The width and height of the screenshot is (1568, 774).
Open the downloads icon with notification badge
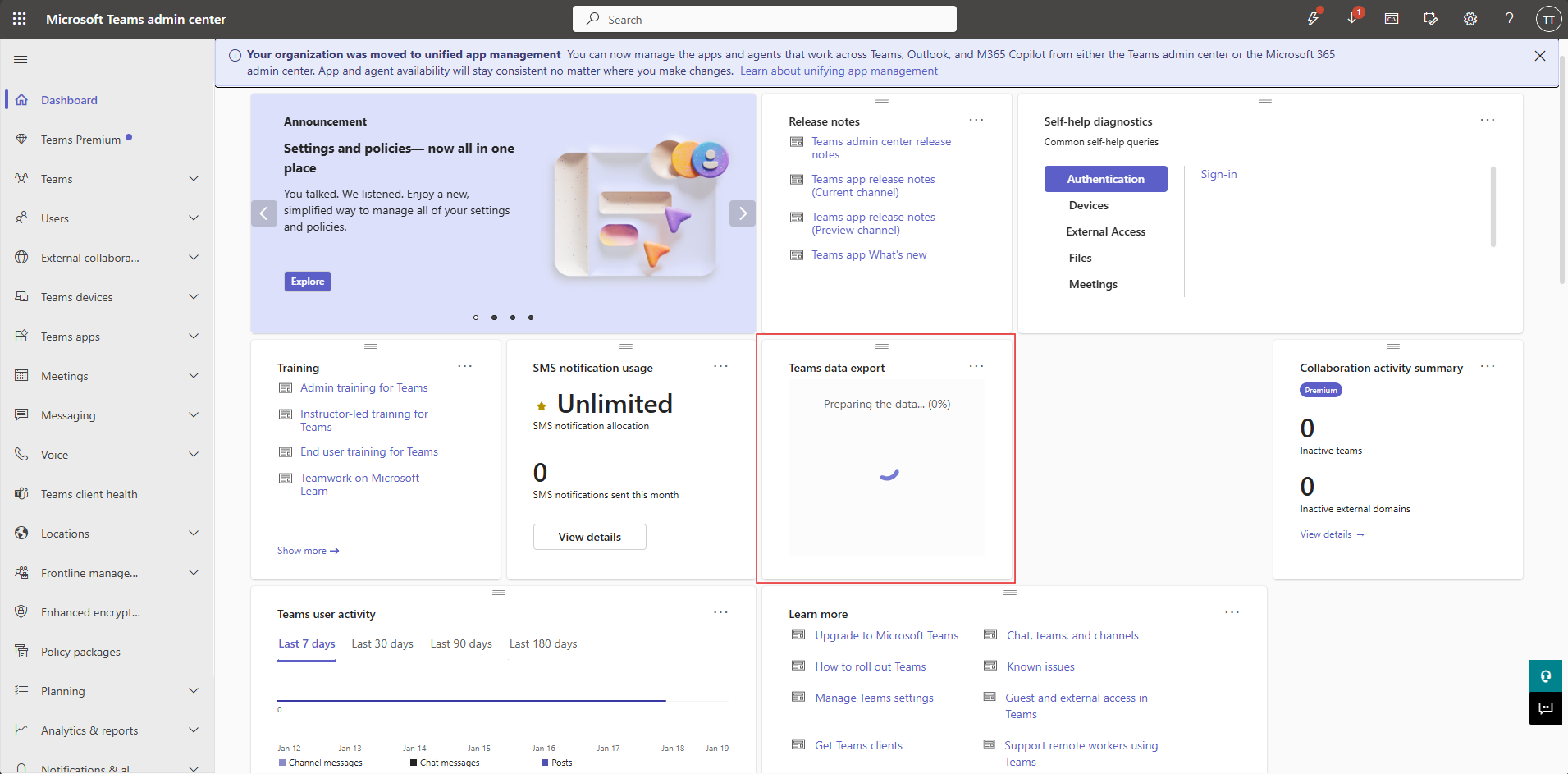(1352, 19)
